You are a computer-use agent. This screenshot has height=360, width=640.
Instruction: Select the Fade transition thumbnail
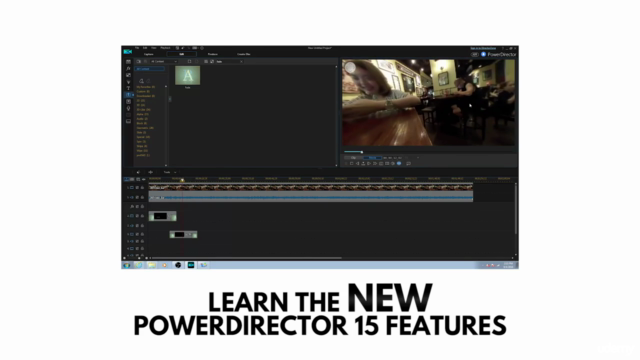[x=188, y=76]
